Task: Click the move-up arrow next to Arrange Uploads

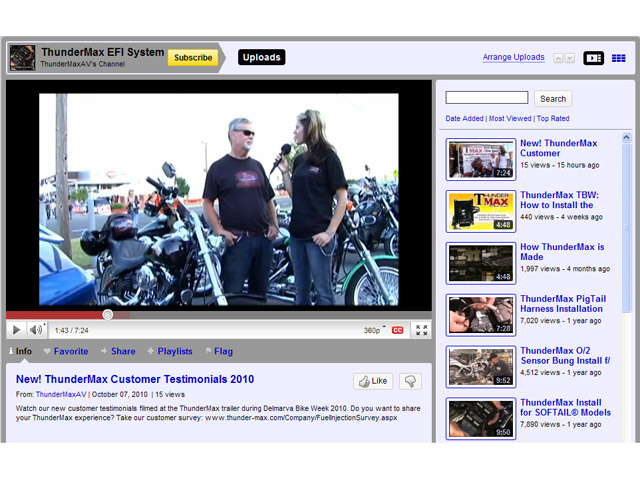Action: pos(558,58)
